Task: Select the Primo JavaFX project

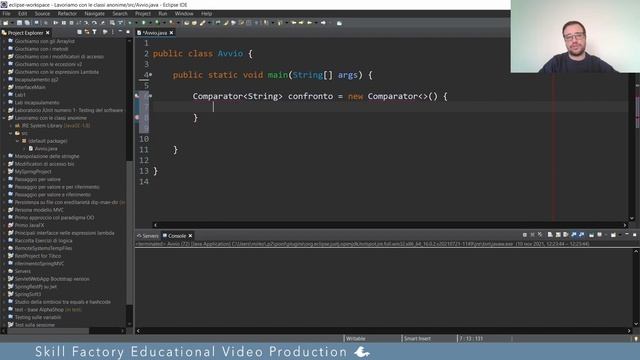Action: [29, 225]
